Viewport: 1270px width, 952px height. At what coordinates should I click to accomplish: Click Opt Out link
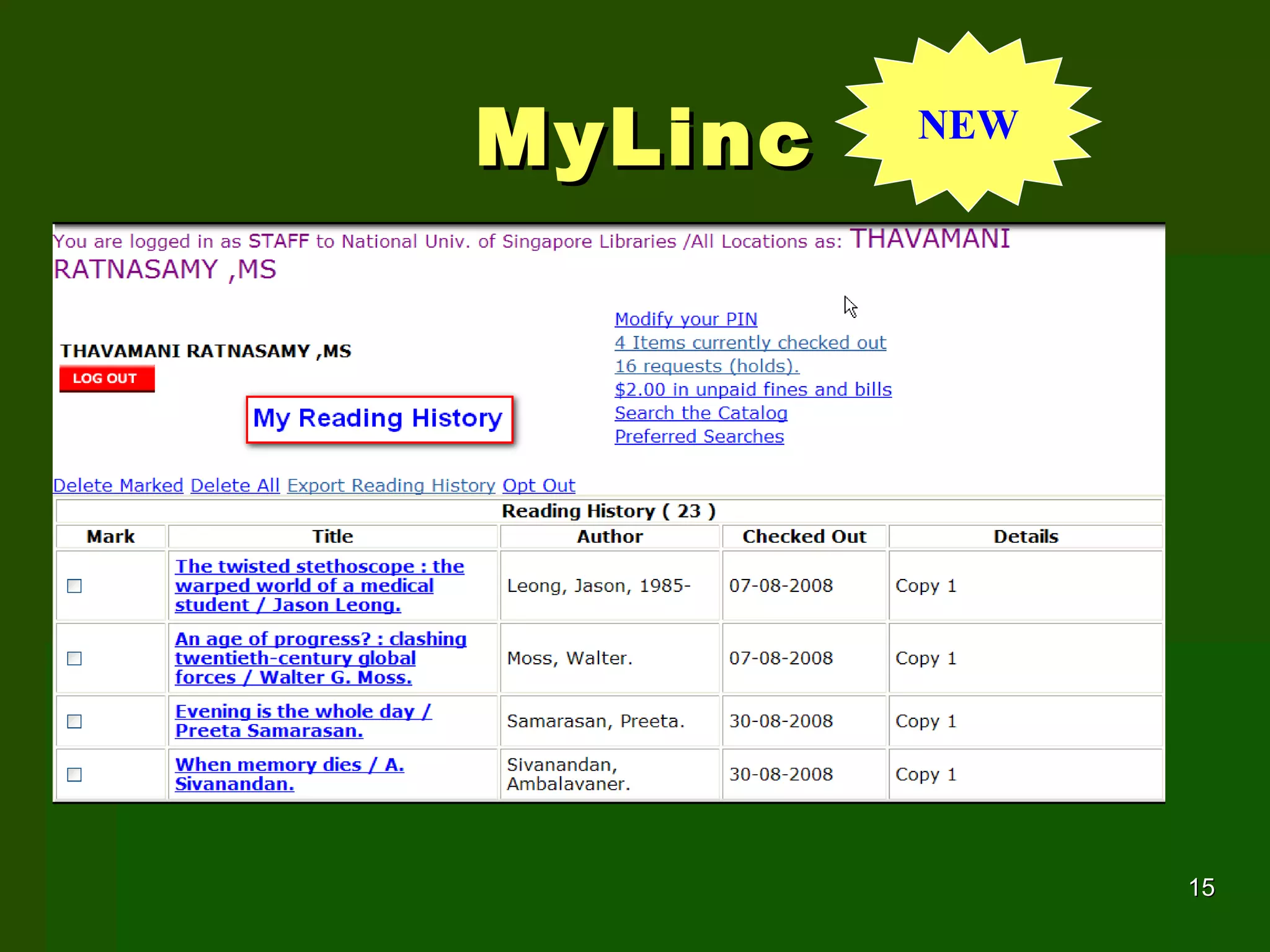coord(539,485)
